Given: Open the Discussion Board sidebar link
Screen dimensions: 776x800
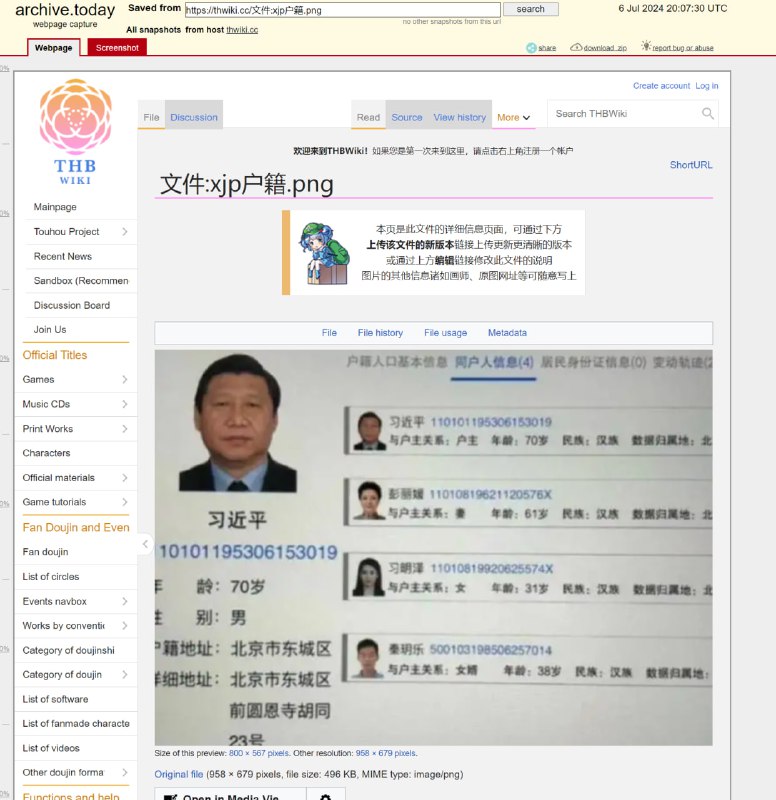Looking at the screenshot, I should coord(72,305).
